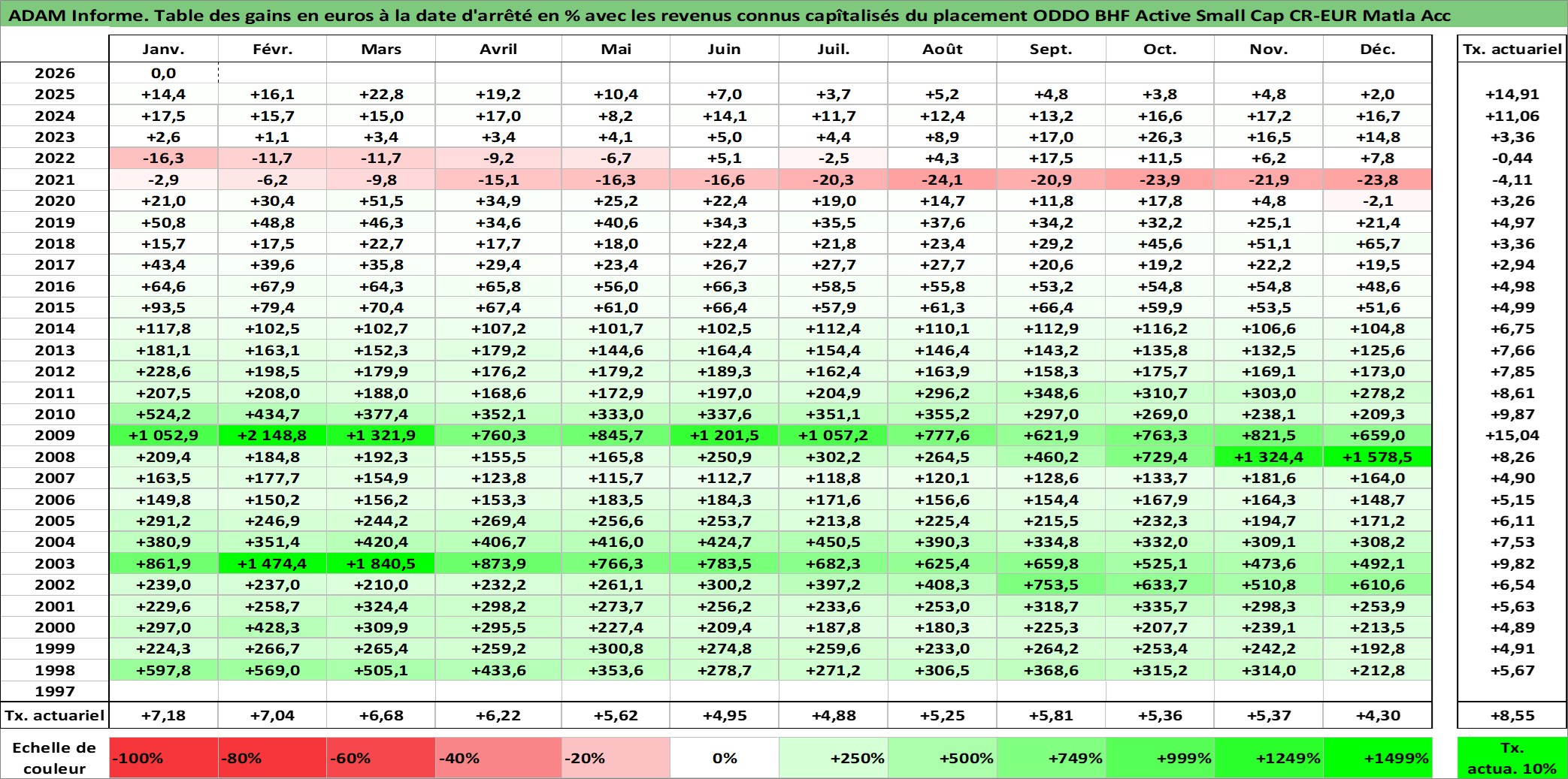Select the '+597,8' January 1998 cell
Screen dimensions: 1568x779
pos(164,670)
